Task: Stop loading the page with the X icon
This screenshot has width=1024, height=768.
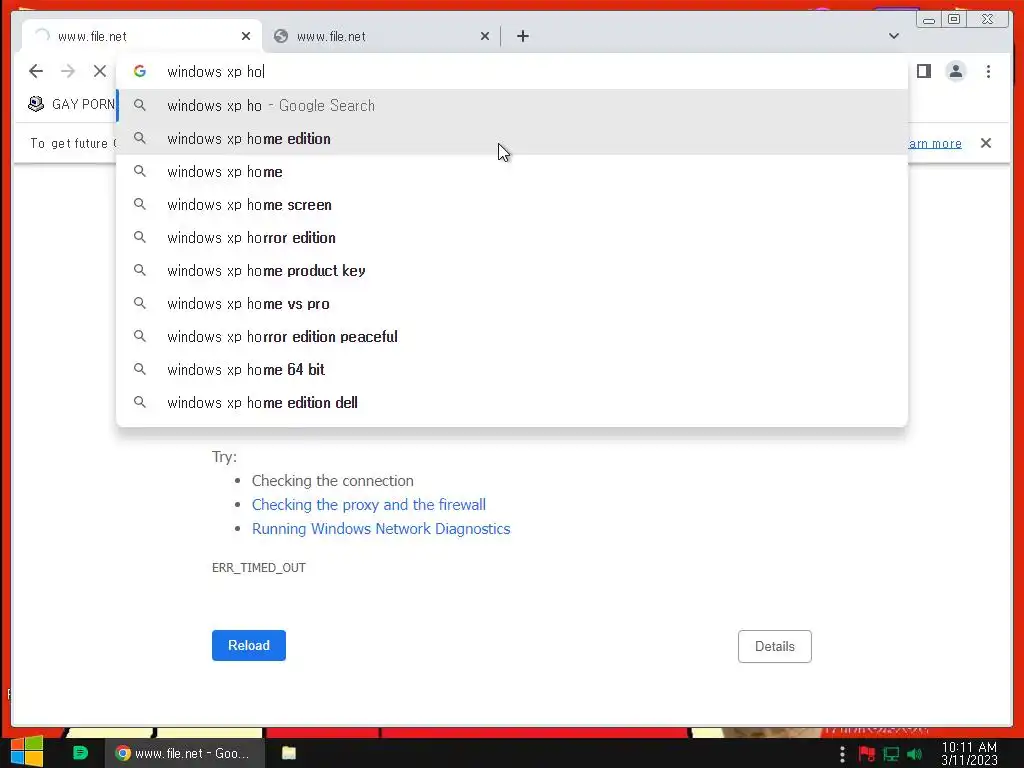Action: tap(99, 71)
